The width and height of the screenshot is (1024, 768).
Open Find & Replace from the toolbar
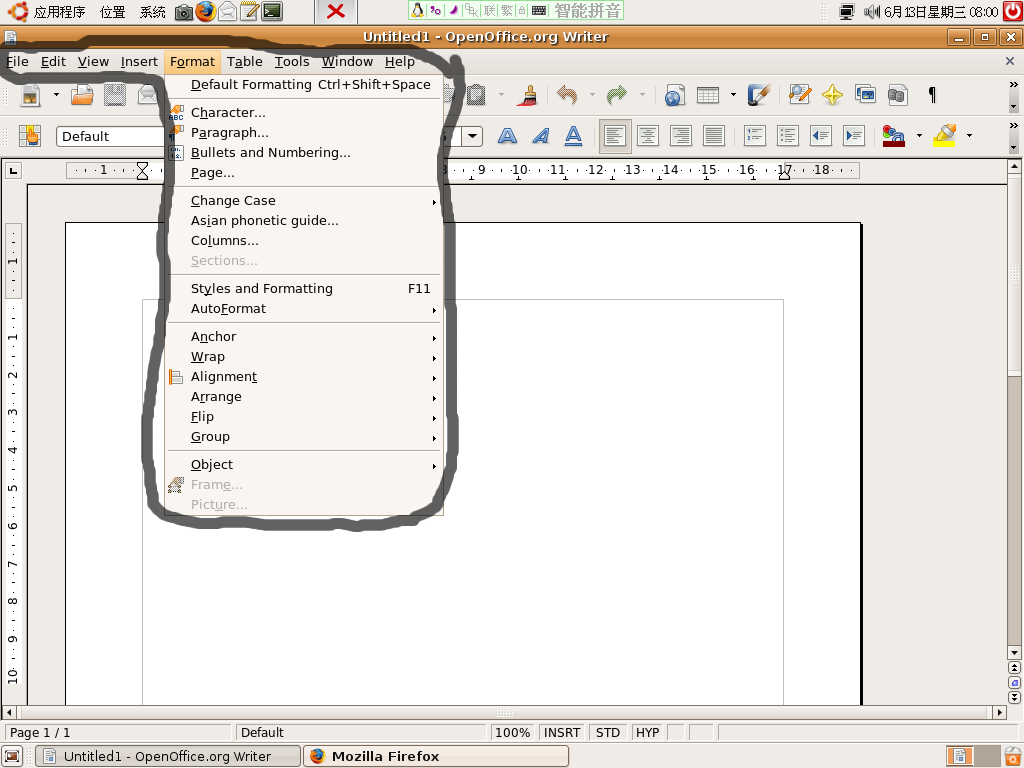799,95
